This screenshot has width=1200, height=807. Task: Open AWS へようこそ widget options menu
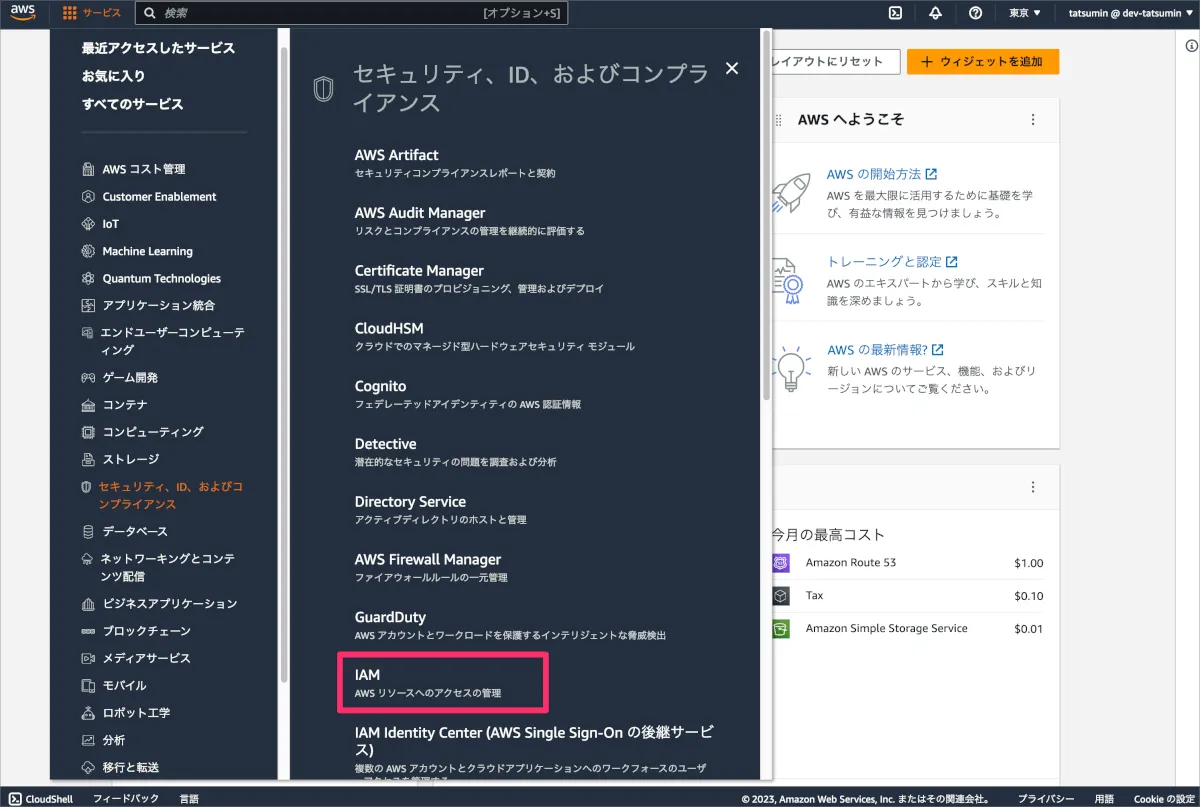click(1033, 119)
